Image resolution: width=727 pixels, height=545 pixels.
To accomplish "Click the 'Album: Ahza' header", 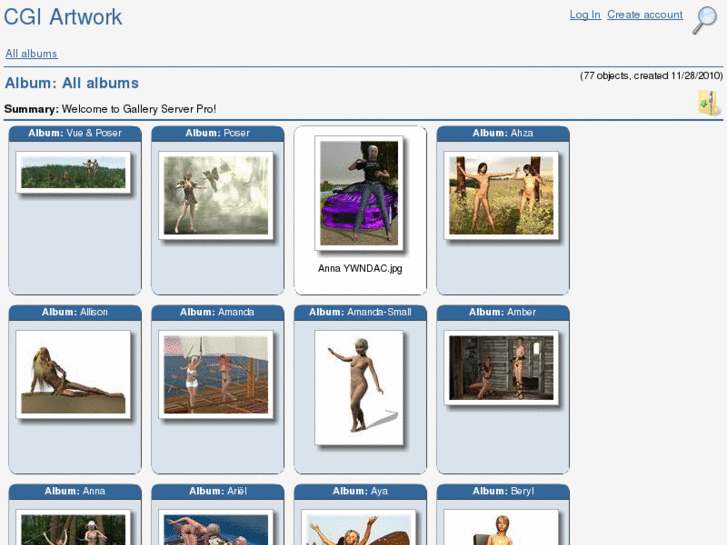I will click(503, 133).
